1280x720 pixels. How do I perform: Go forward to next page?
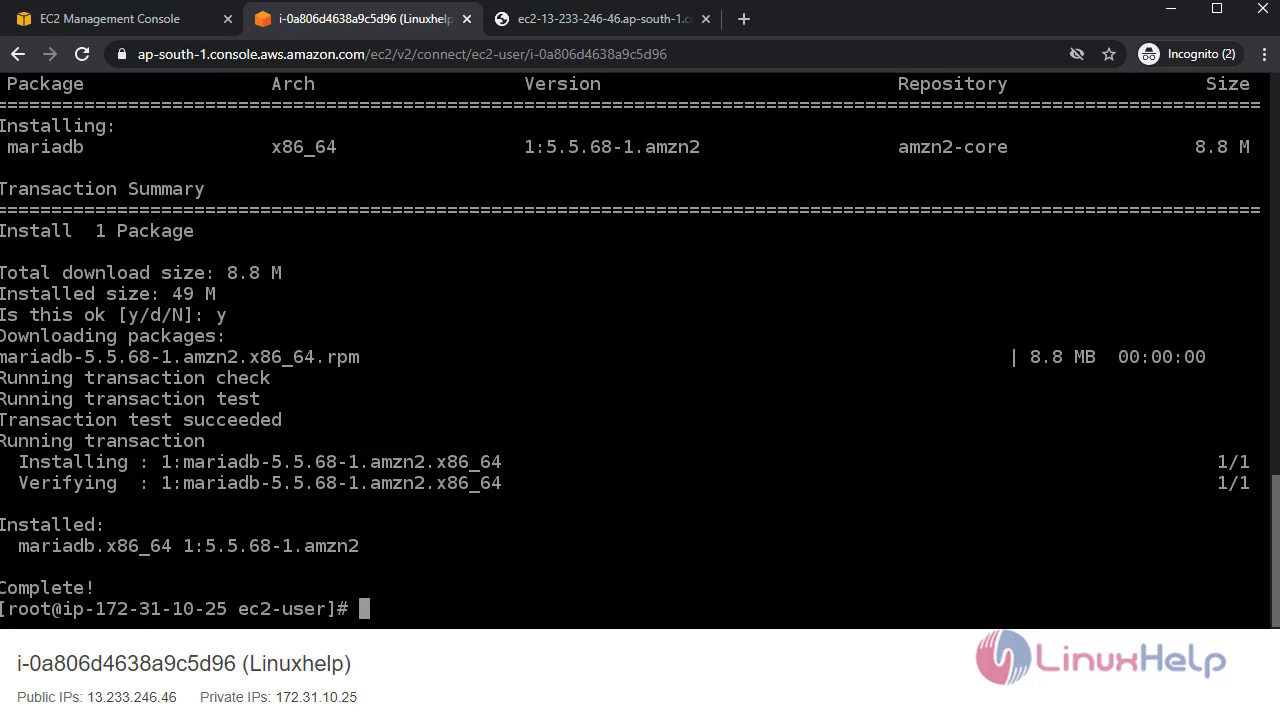click(50, 54)
